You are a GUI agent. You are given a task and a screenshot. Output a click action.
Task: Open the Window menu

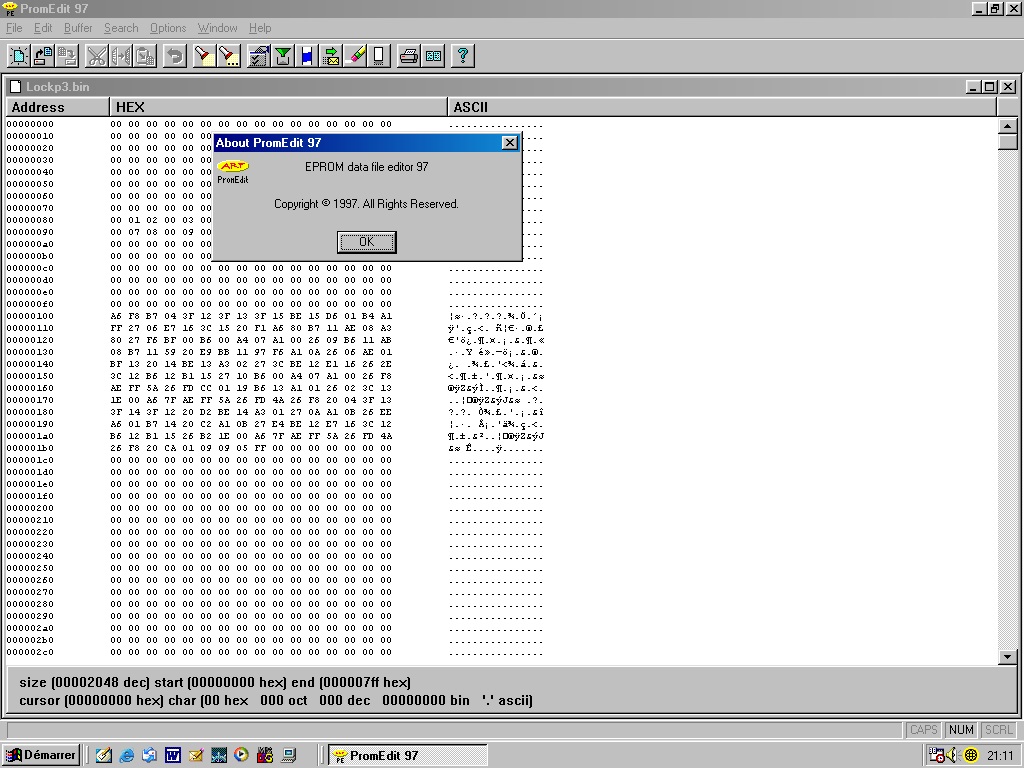(x=217, y=28)
